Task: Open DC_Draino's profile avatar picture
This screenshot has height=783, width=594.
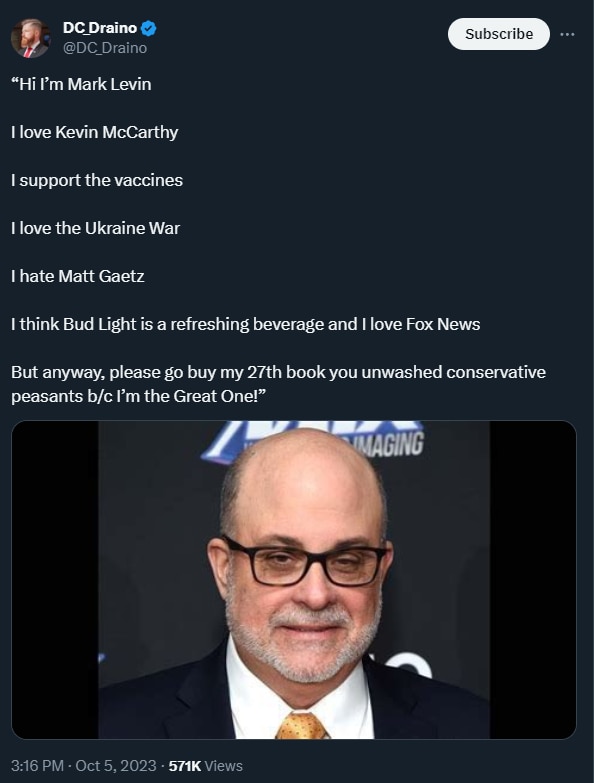Action: point(30,38)
